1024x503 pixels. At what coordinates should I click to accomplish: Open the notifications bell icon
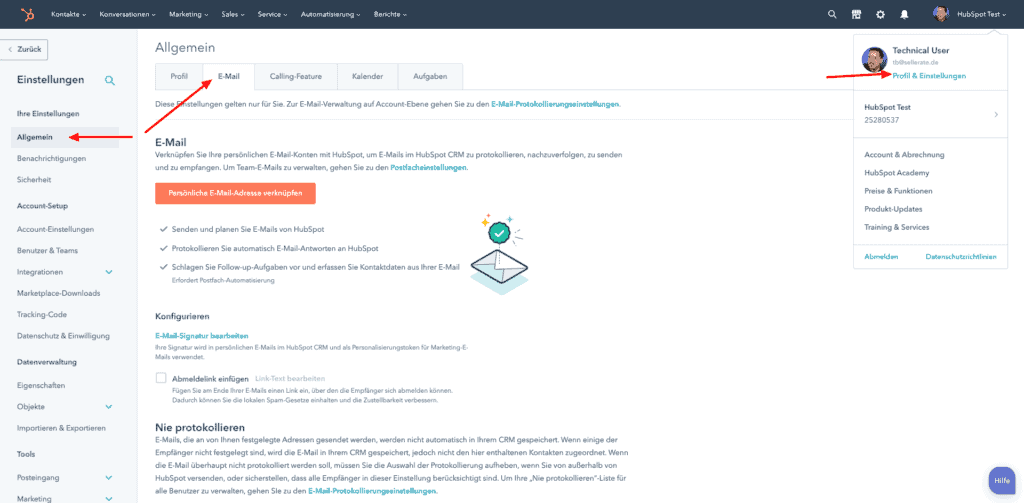[x=904, y=14]
